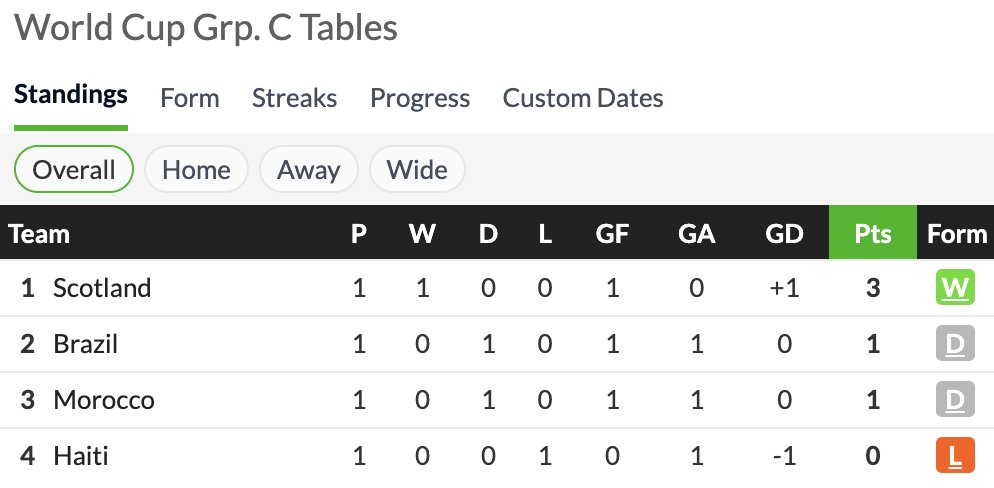Open the Morocco team link
This screenshot has width=994, height=488.
pyautogui.click(x=104, y=400)
